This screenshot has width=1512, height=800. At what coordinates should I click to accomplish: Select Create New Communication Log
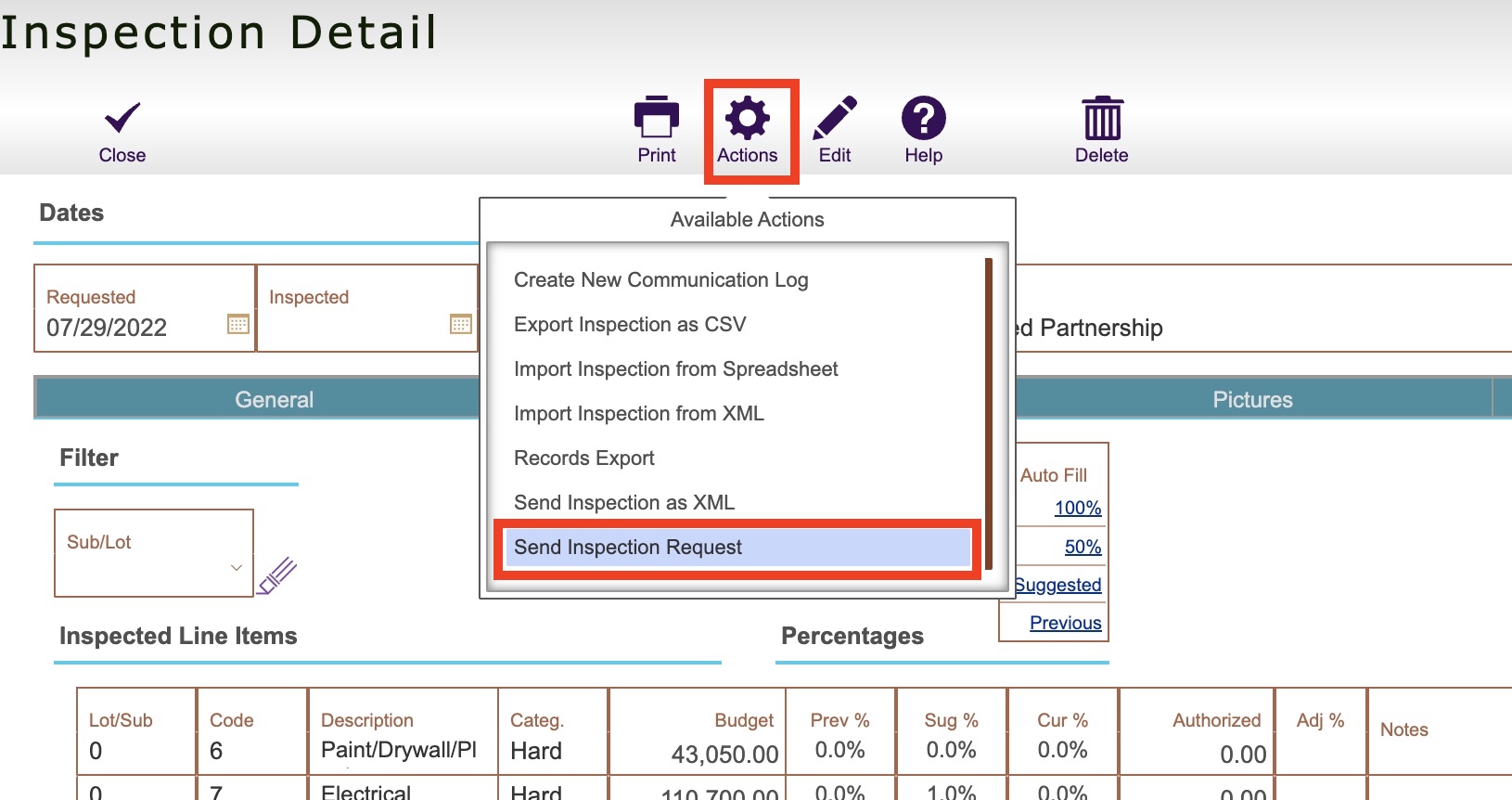pos(660,280)
